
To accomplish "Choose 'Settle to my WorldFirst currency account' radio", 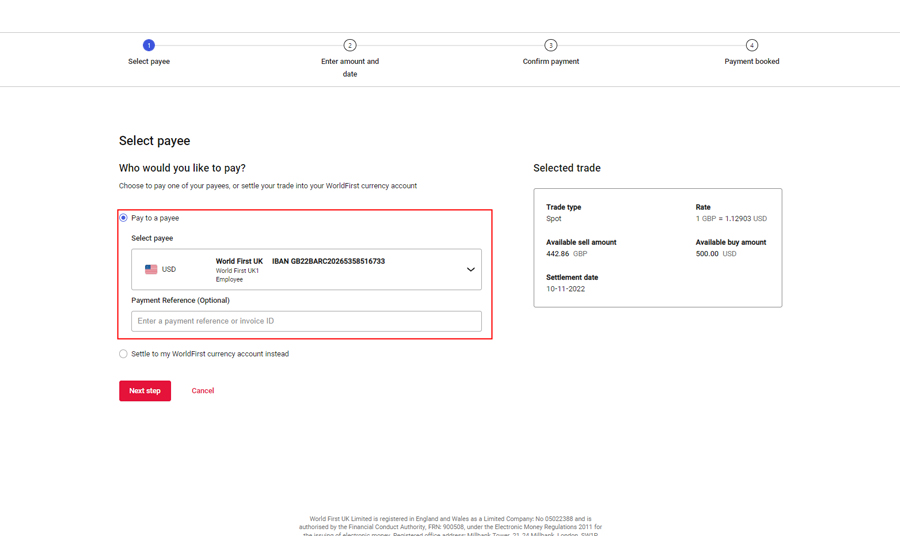I will click(124, 354).
